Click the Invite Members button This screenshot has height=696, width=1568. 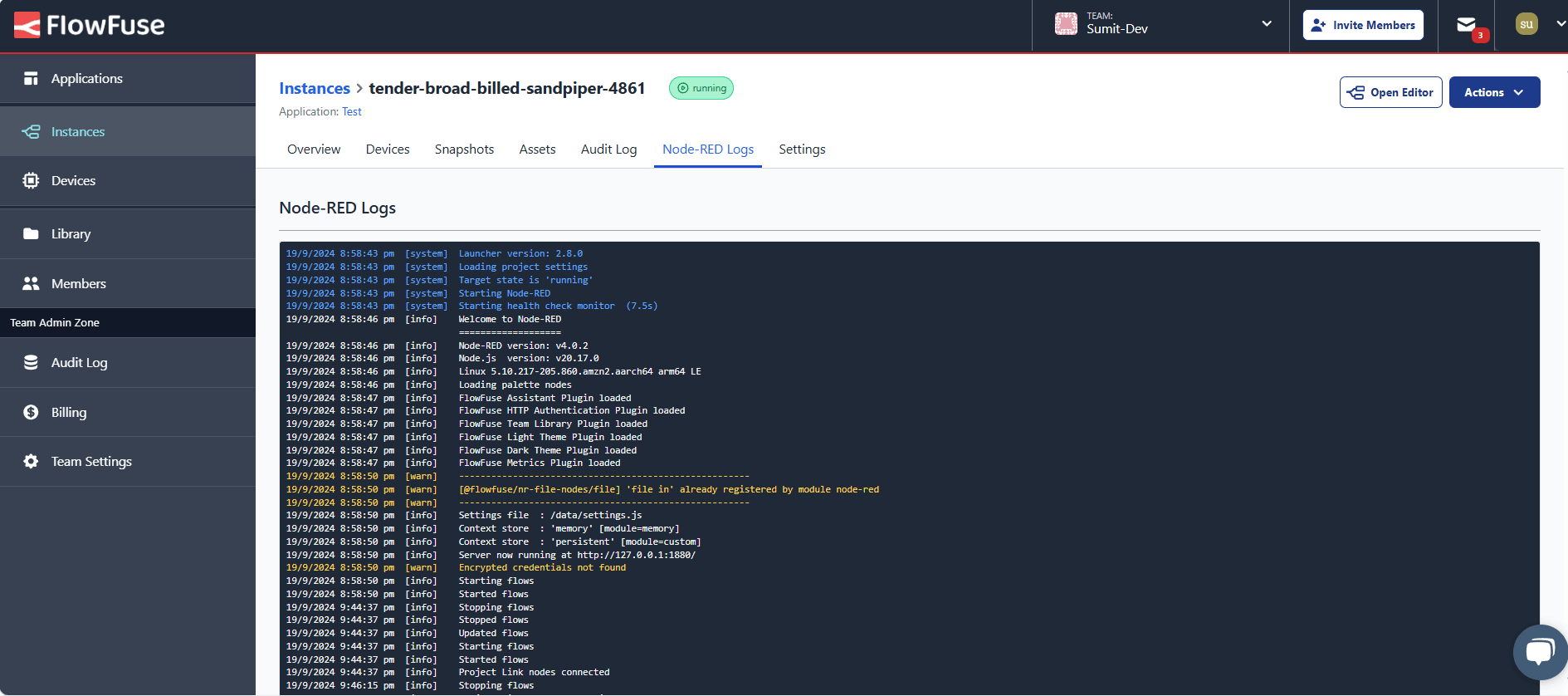coord(1363,26)
